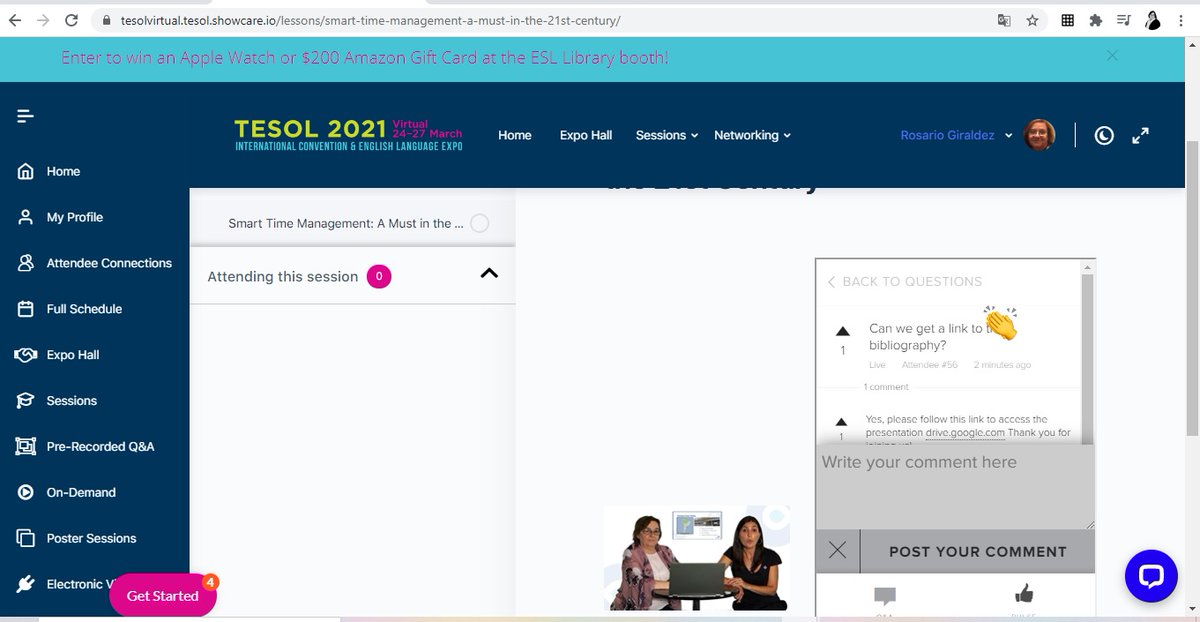The width and height of the screenshot is (1200, 622).
Task: Bookmark this page with the star
Action: pos(1032,19)
